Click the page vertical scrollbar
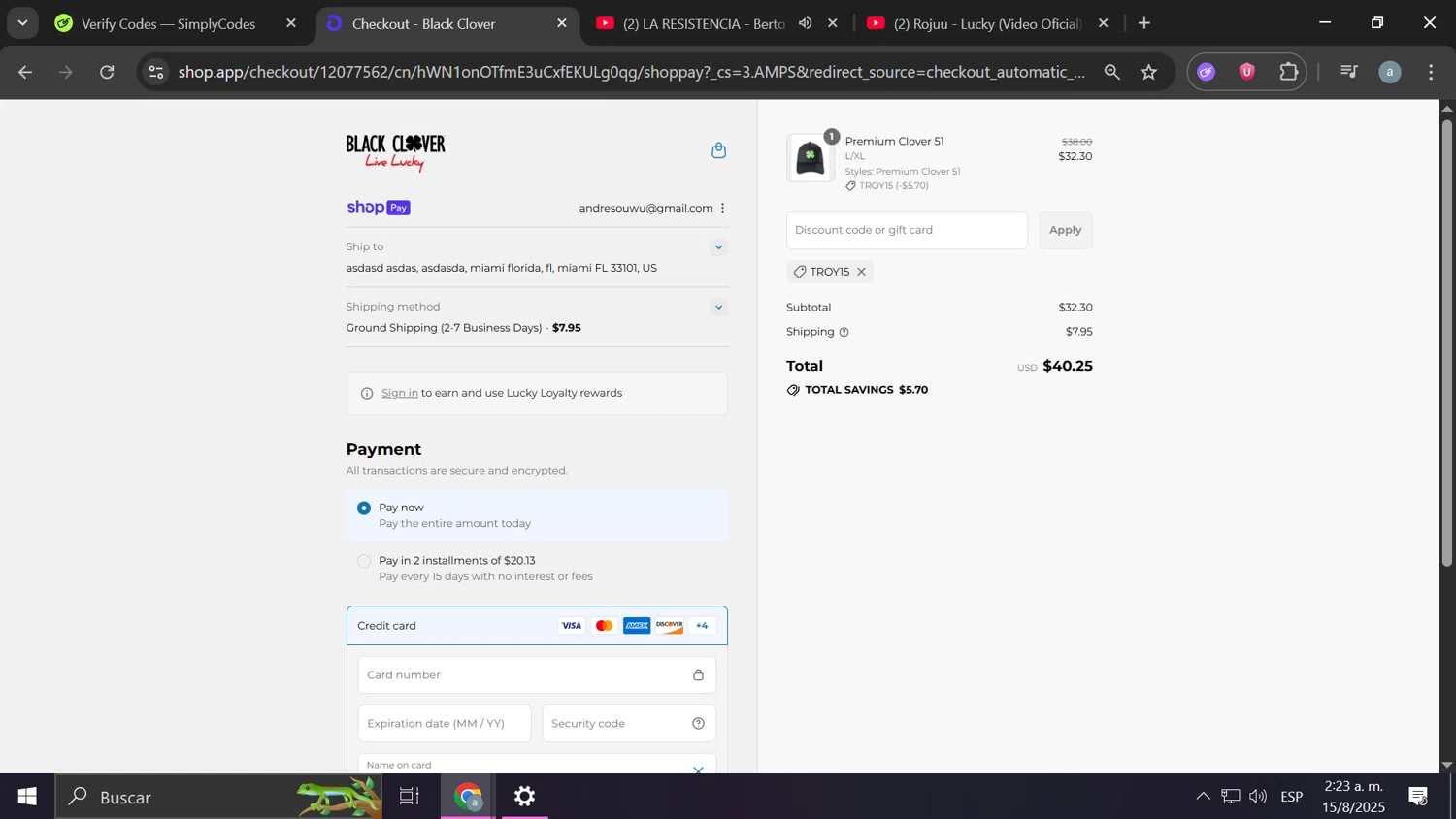The width and height of the screenshot is (1456, 819). [x=1447, y=344]
